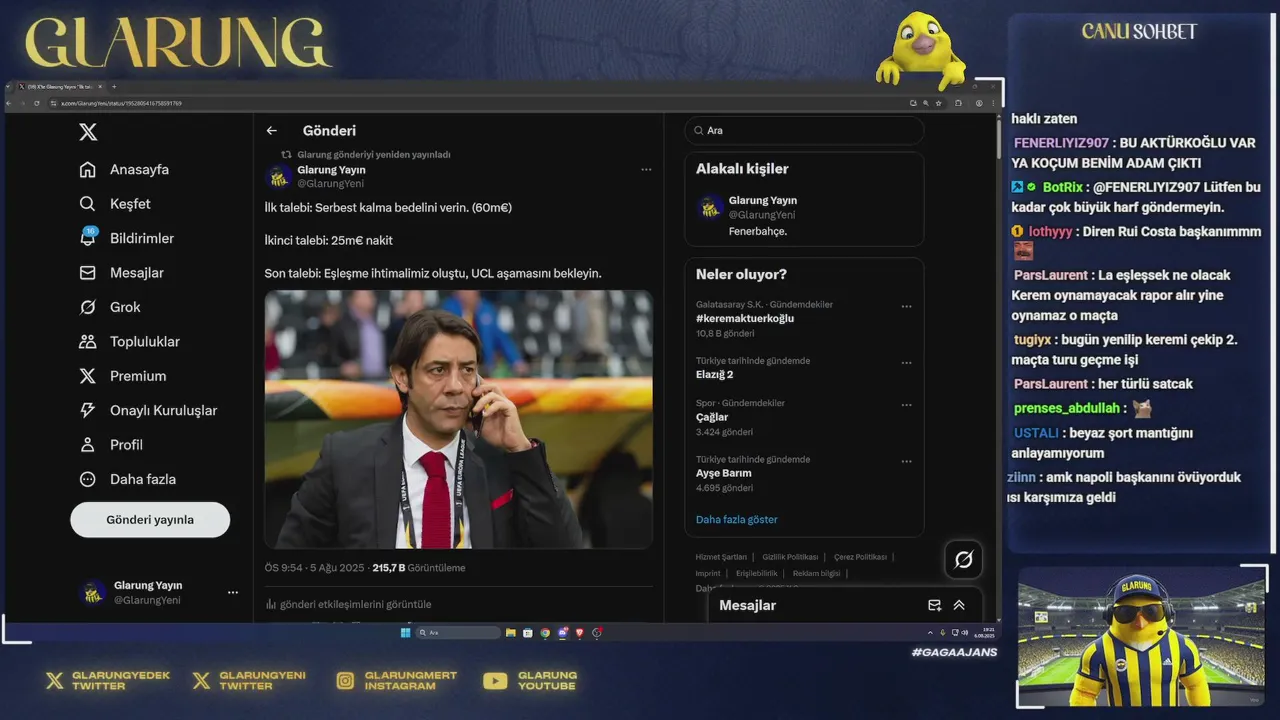Image resolution: width=1280 pixels, height=720 pixels.
Task: Open the three-dot menu on Glarung Yayın post
Action: tap(646, 170)
